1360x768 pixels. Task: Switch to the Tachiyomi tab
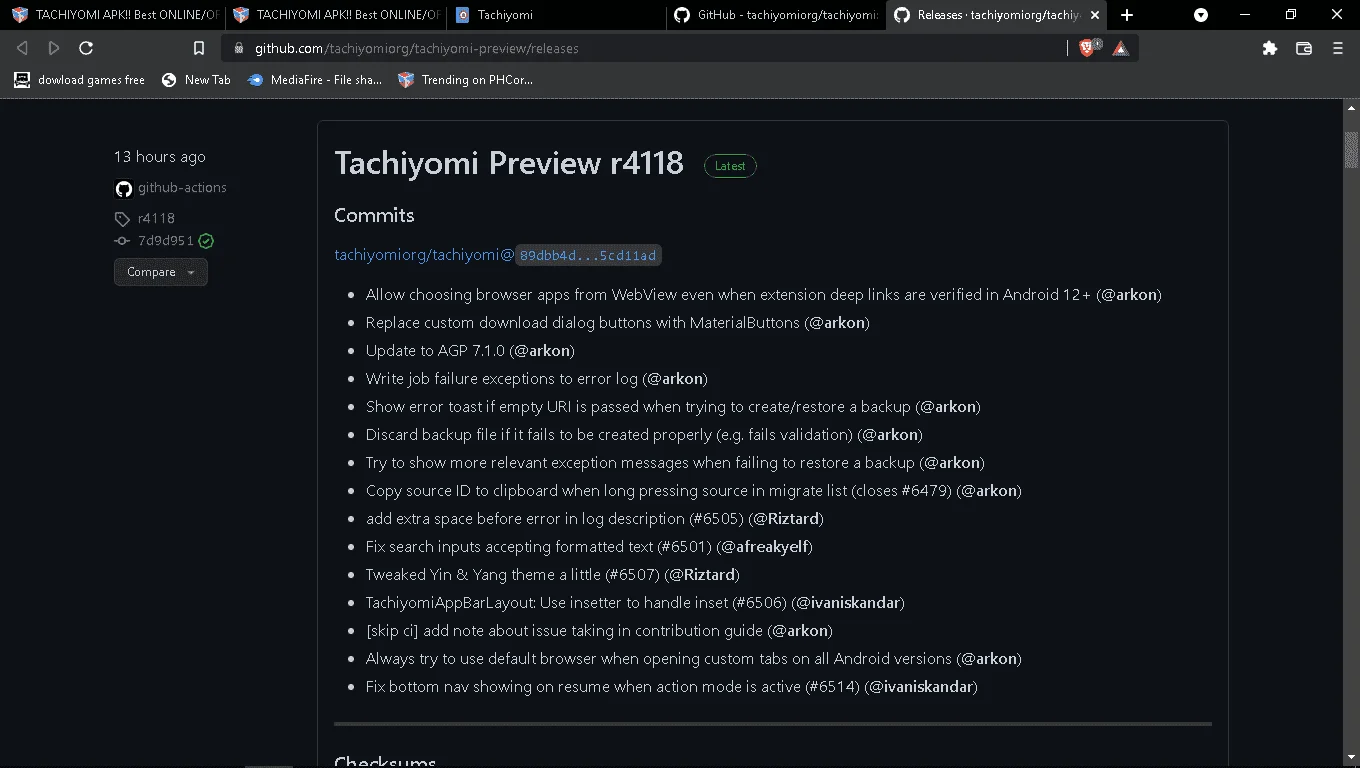click(x=555, y=15)
